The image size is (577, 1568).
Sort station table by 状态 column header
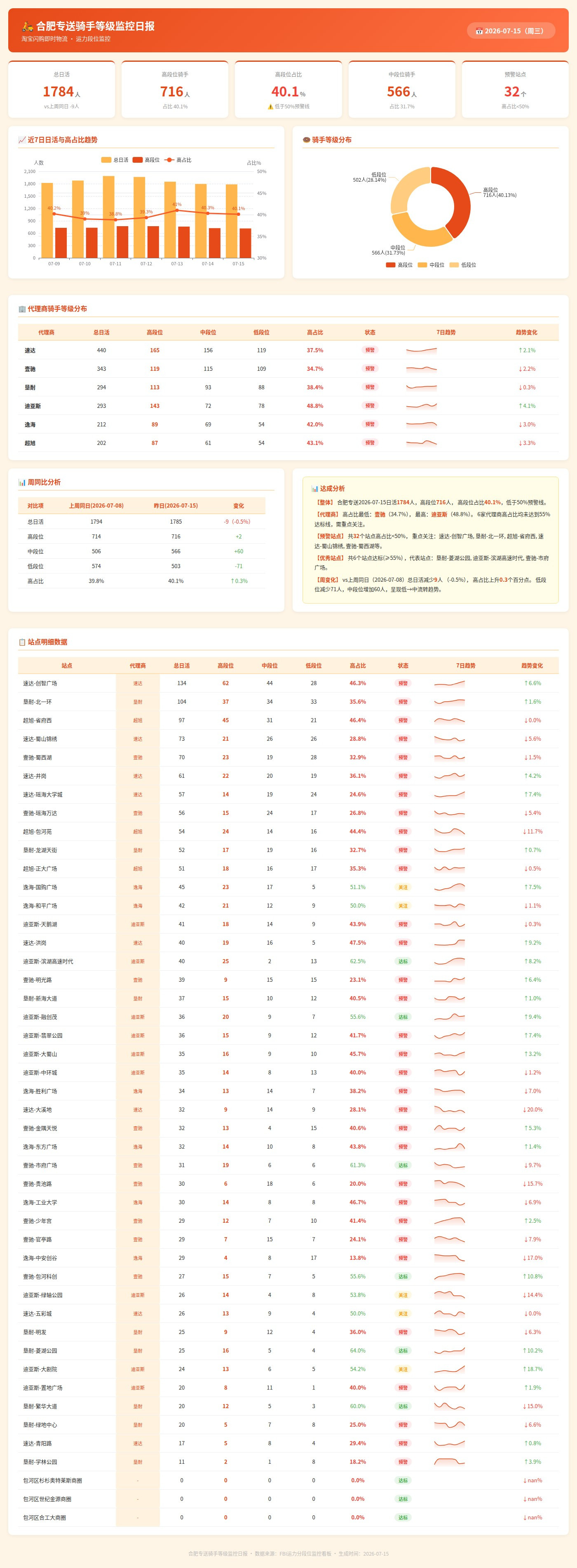[x=403, y=666]
